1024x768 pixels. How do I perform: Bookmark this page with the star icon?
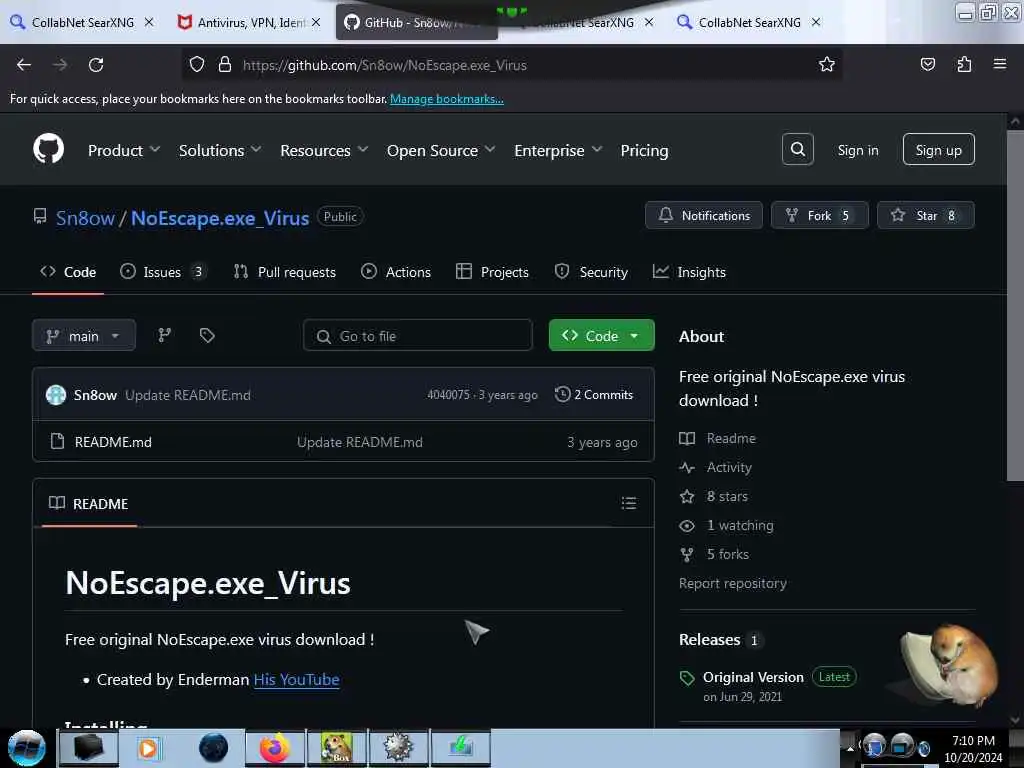pos(826,64)
